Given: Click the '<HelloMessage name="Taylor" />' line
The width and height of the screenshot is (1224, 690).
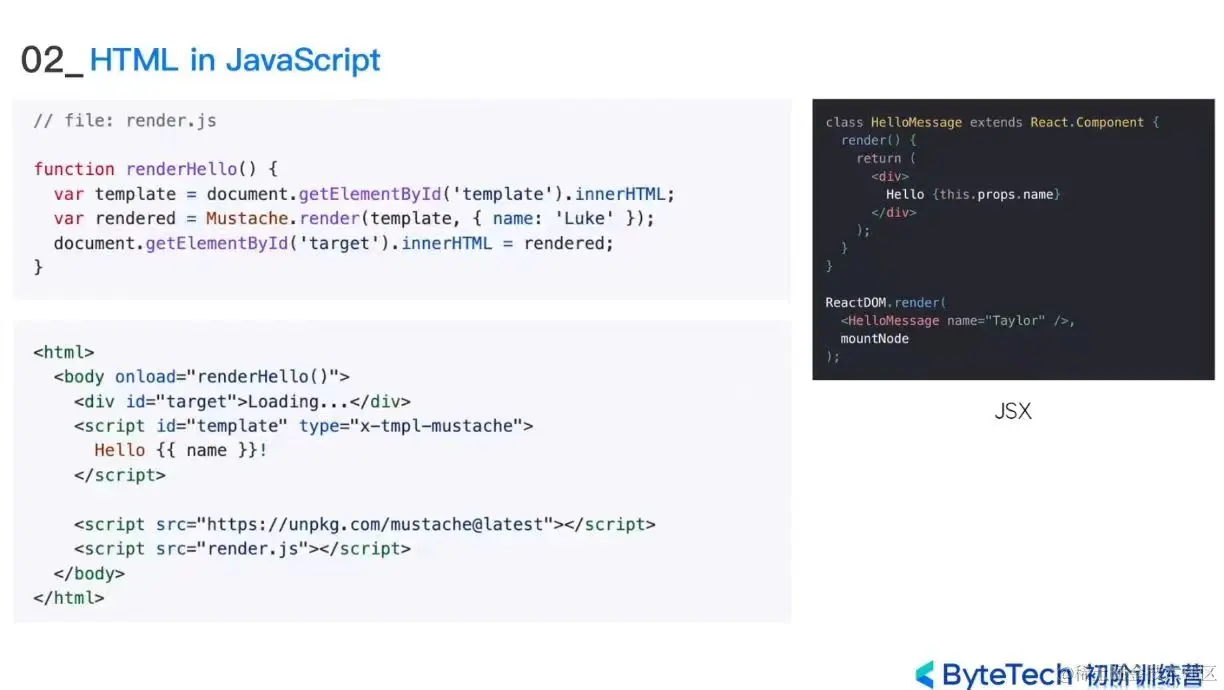Looking at the screenshot, I should click(x=958, y=320).
